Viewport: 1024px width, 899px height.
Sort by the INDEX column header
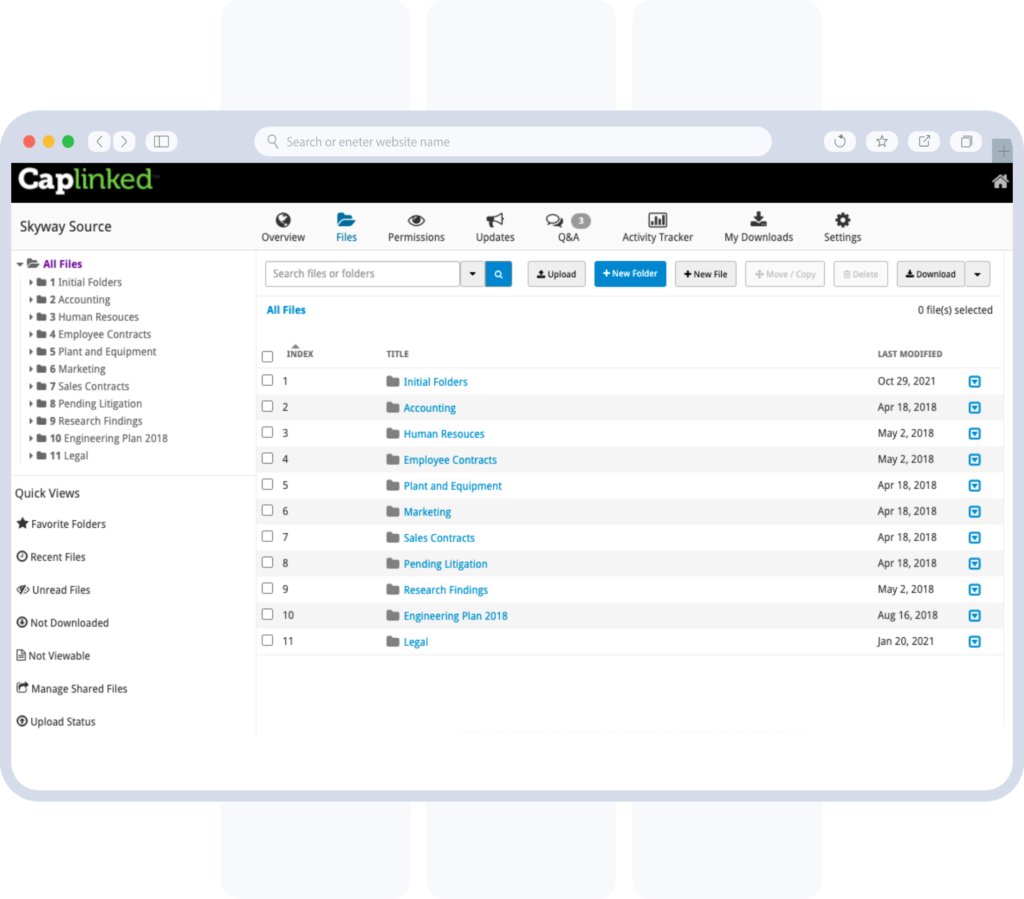300,353
